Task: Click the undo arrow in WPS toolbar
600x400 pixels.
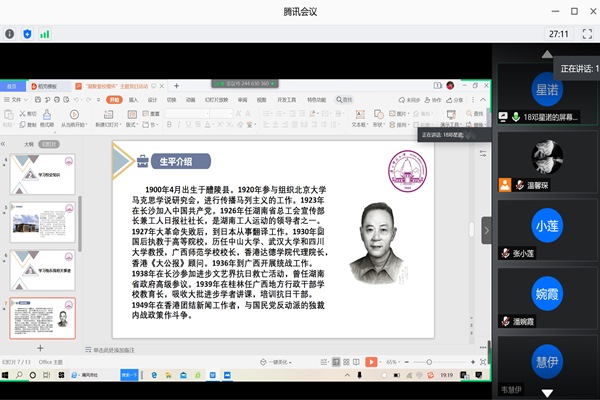Action: click(76, 100)
